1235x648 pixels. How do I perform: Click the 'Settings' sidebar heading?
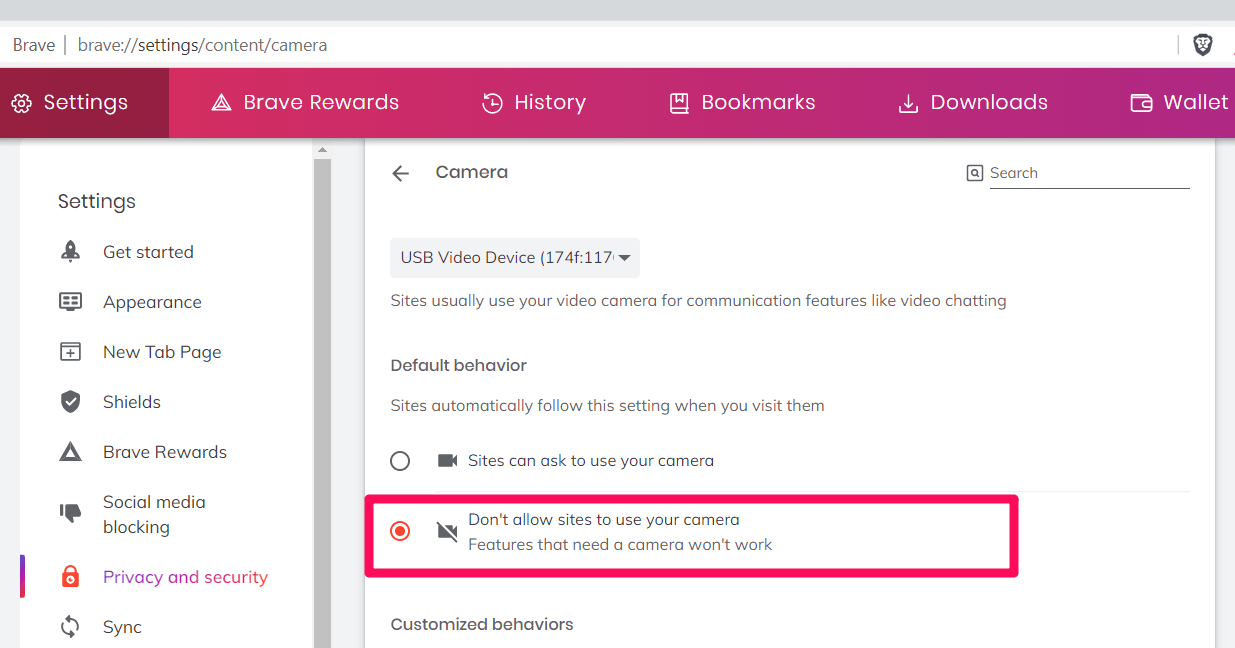[x=97, y=201]
